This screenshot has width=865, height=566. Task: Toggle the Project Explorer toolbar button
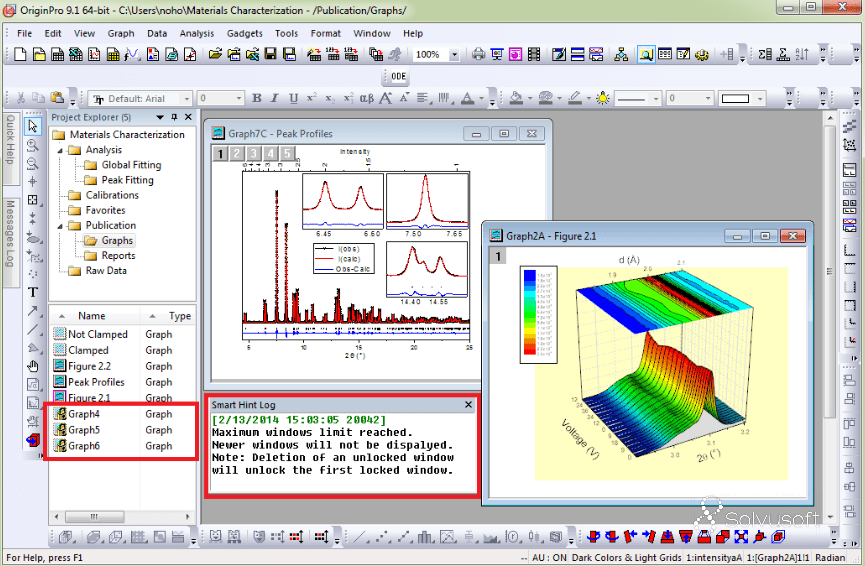coord(646,54)
